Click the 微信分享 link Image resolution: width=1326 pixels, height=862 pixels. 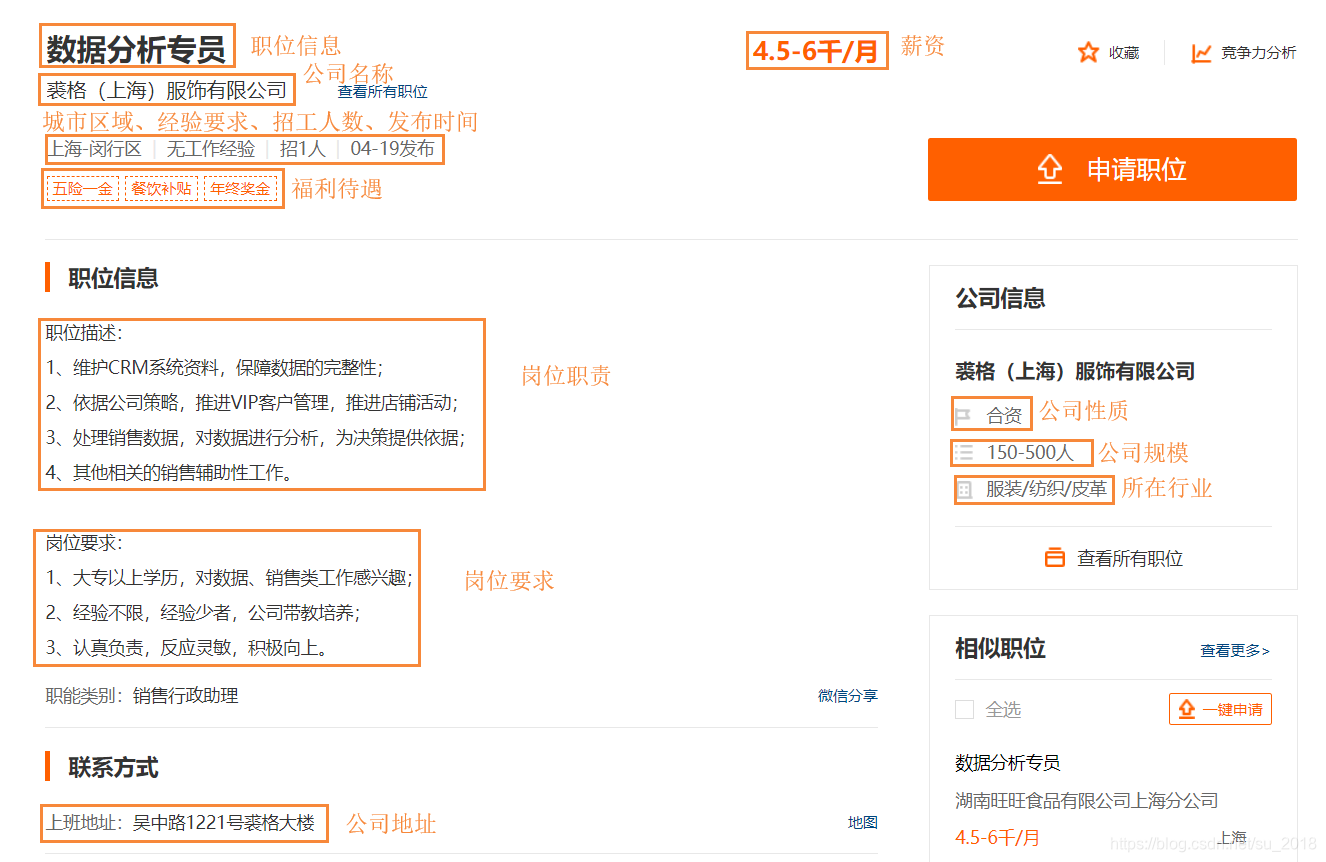tap(848, 696)
